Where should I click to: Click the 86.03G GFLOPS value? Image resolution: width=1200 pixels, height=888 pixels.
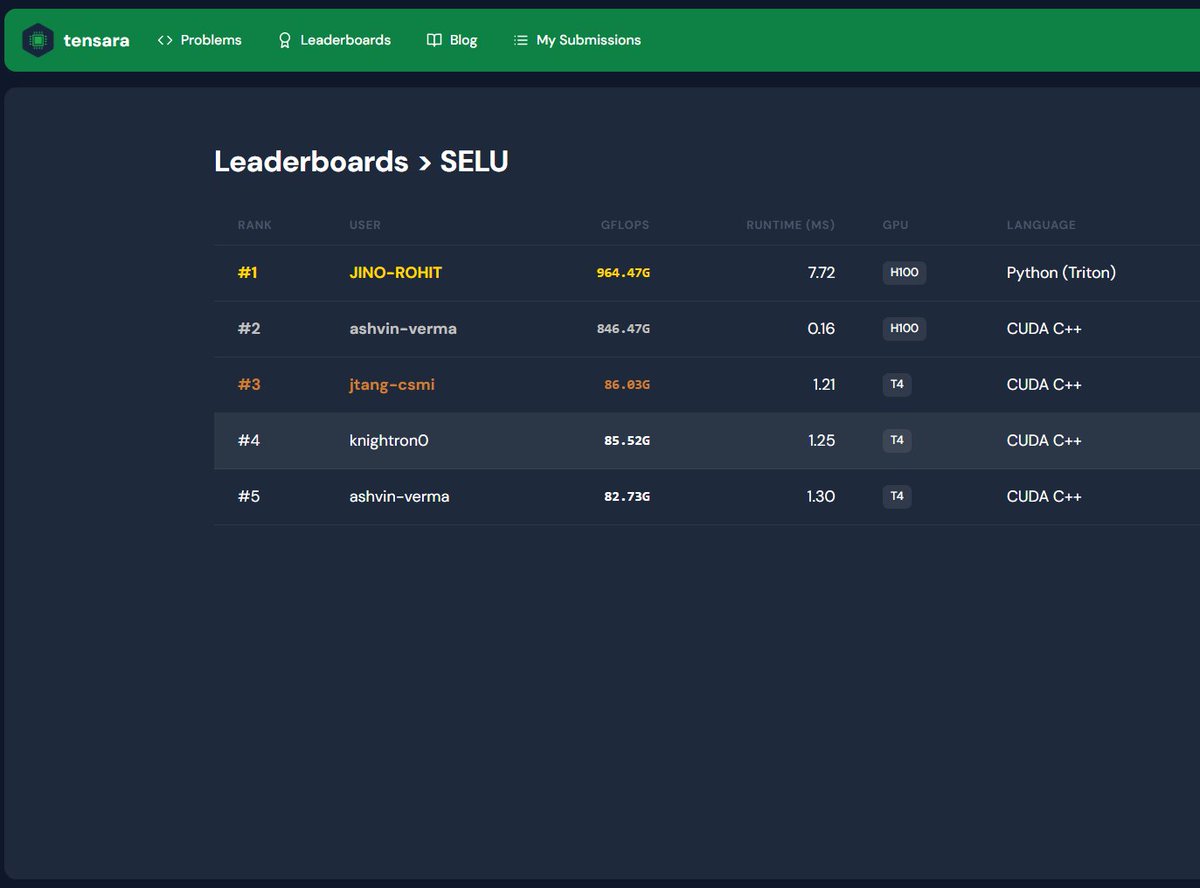(x=627, y=385)
